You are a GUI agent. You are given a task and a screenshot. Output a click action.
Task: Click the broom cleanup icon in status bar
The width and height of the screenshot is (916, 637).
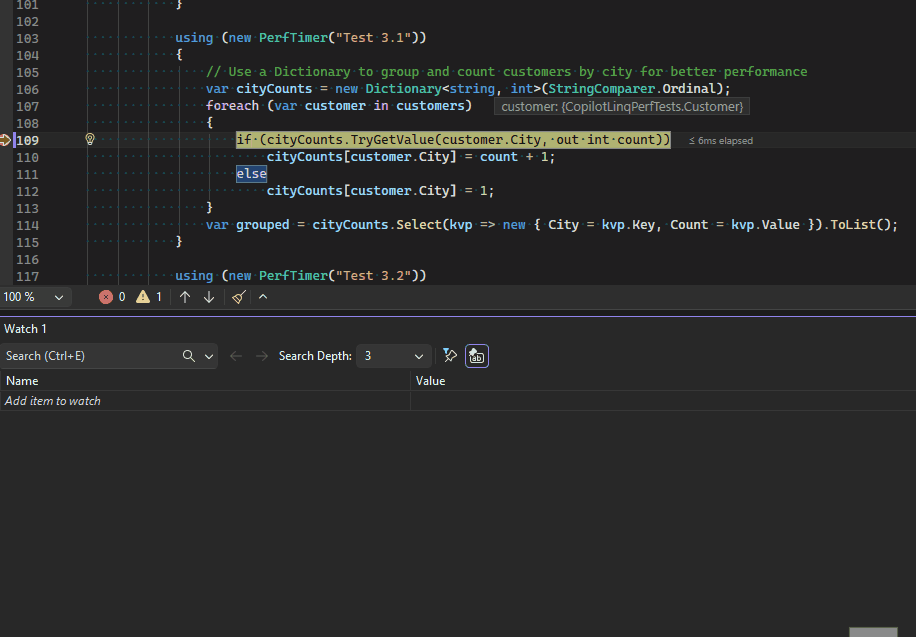pyautogui.click(x=238, y=296)
